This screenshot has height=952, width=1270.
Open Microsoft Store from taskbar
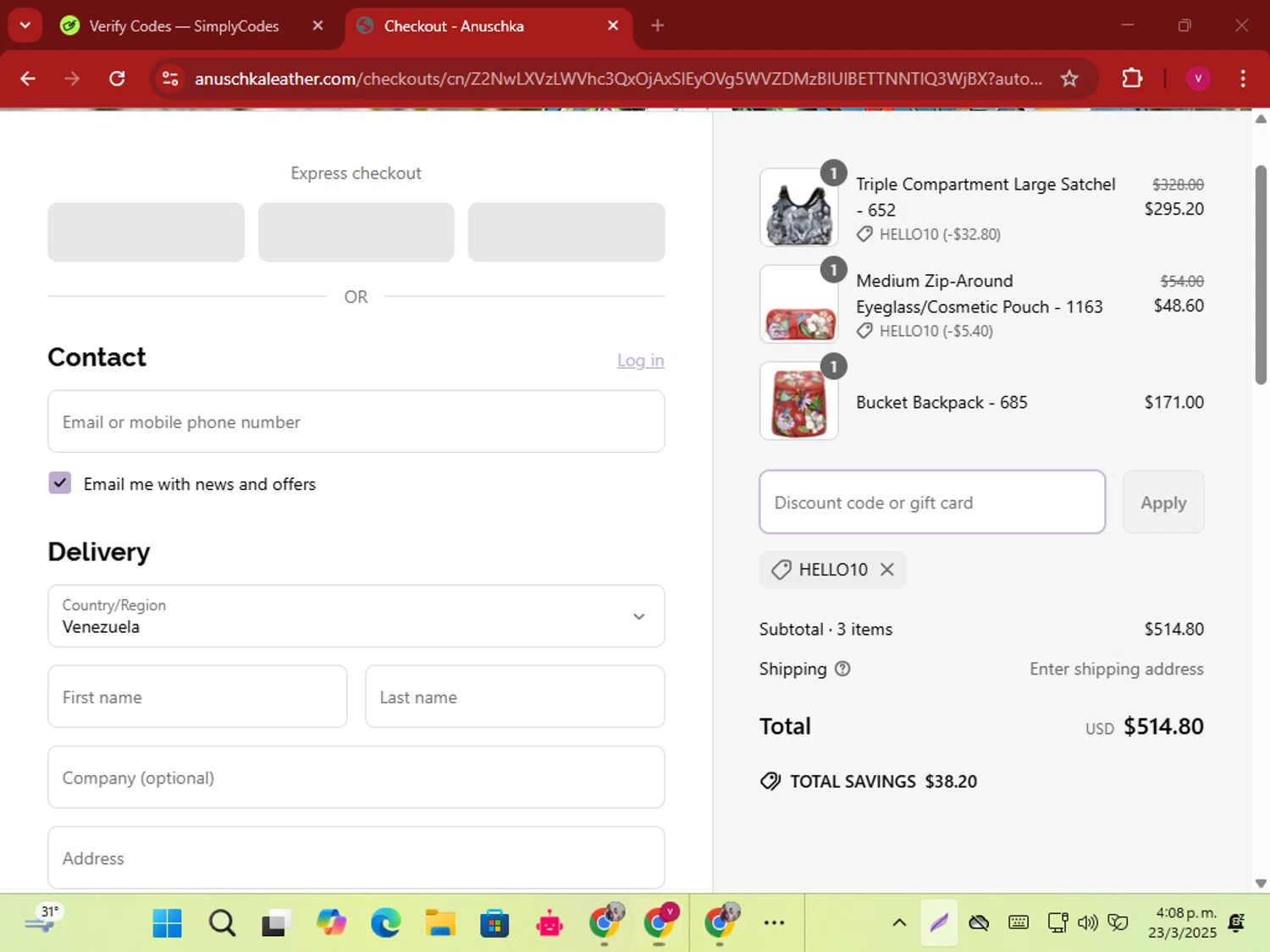click(x=494, y=923)
